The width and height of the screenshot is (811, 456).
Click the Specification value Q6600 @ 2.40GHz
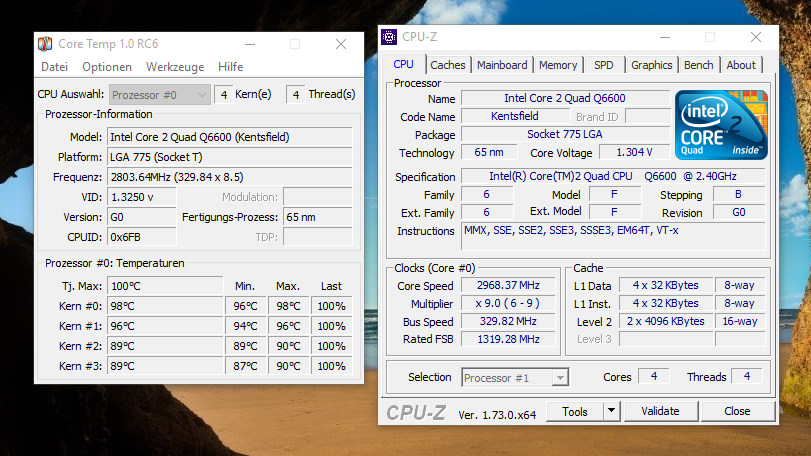click(x=613, y=176)
